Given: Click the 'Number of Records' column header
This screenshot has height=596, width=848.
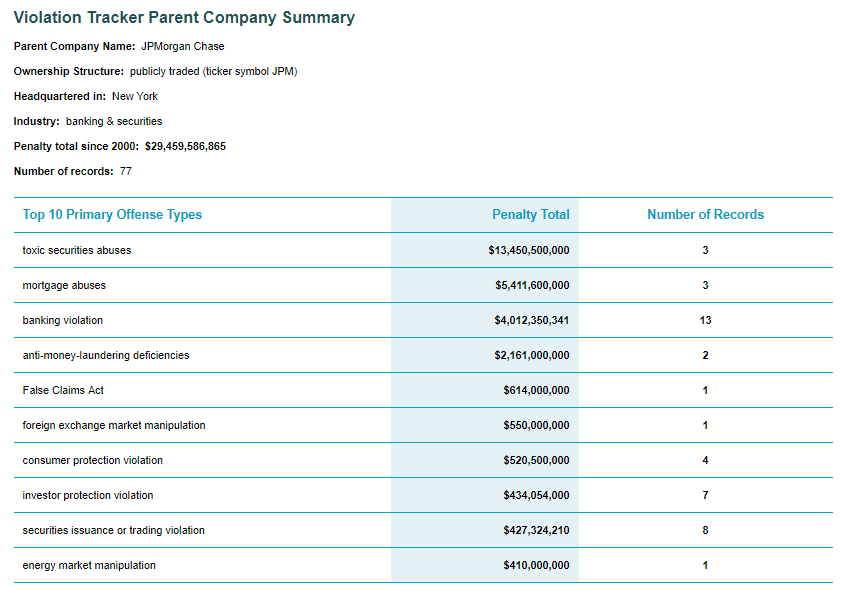Looking at the screenshot, I should [705, 215].
